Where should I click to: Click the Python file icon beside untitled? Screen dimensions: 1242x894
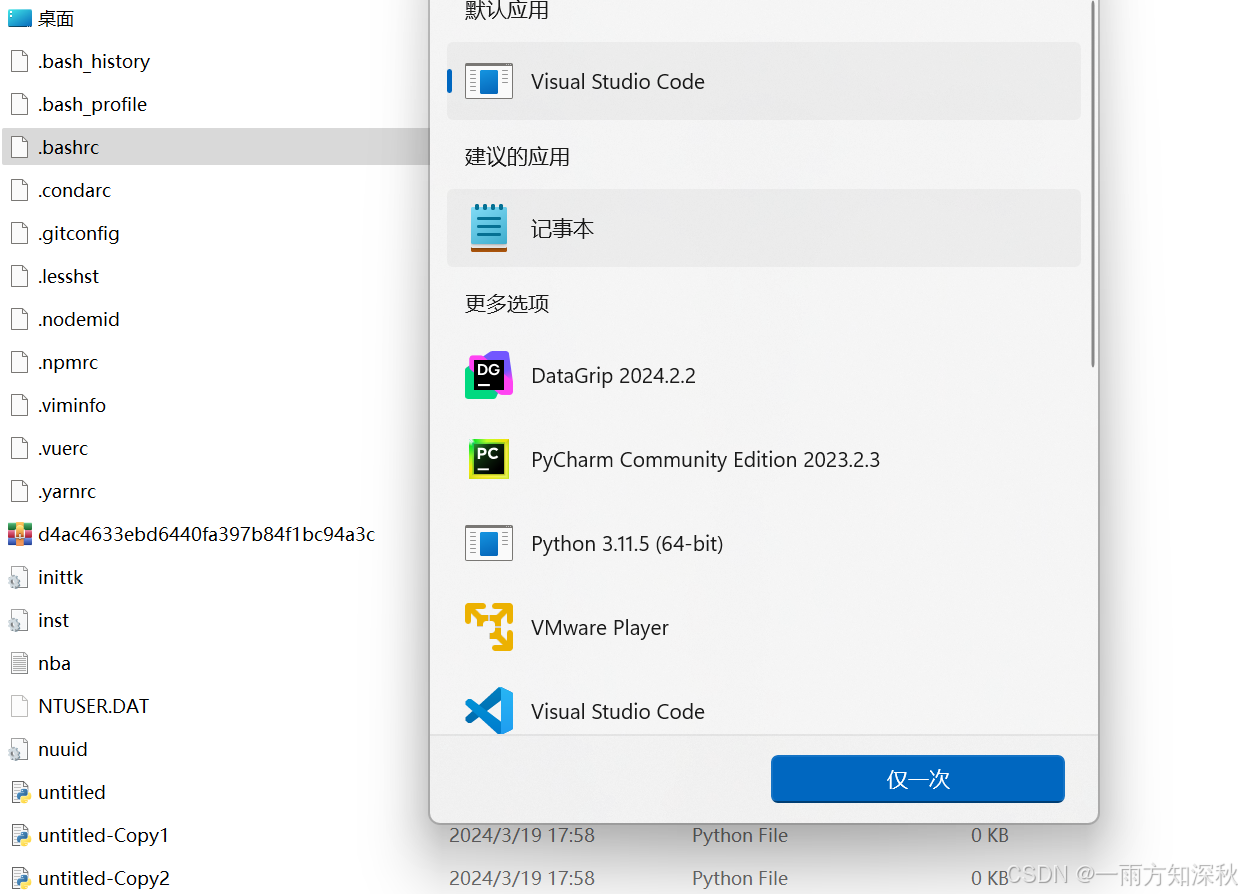20,792
